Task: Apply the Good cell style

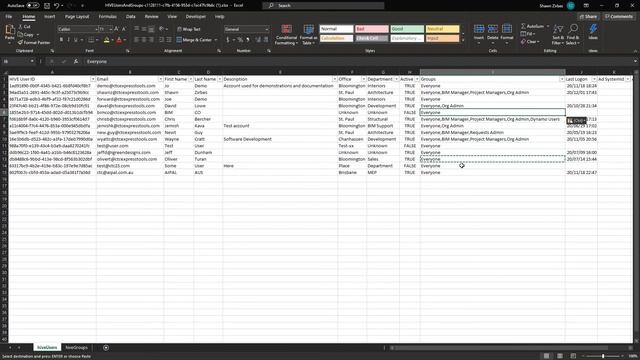Action: 407,29
